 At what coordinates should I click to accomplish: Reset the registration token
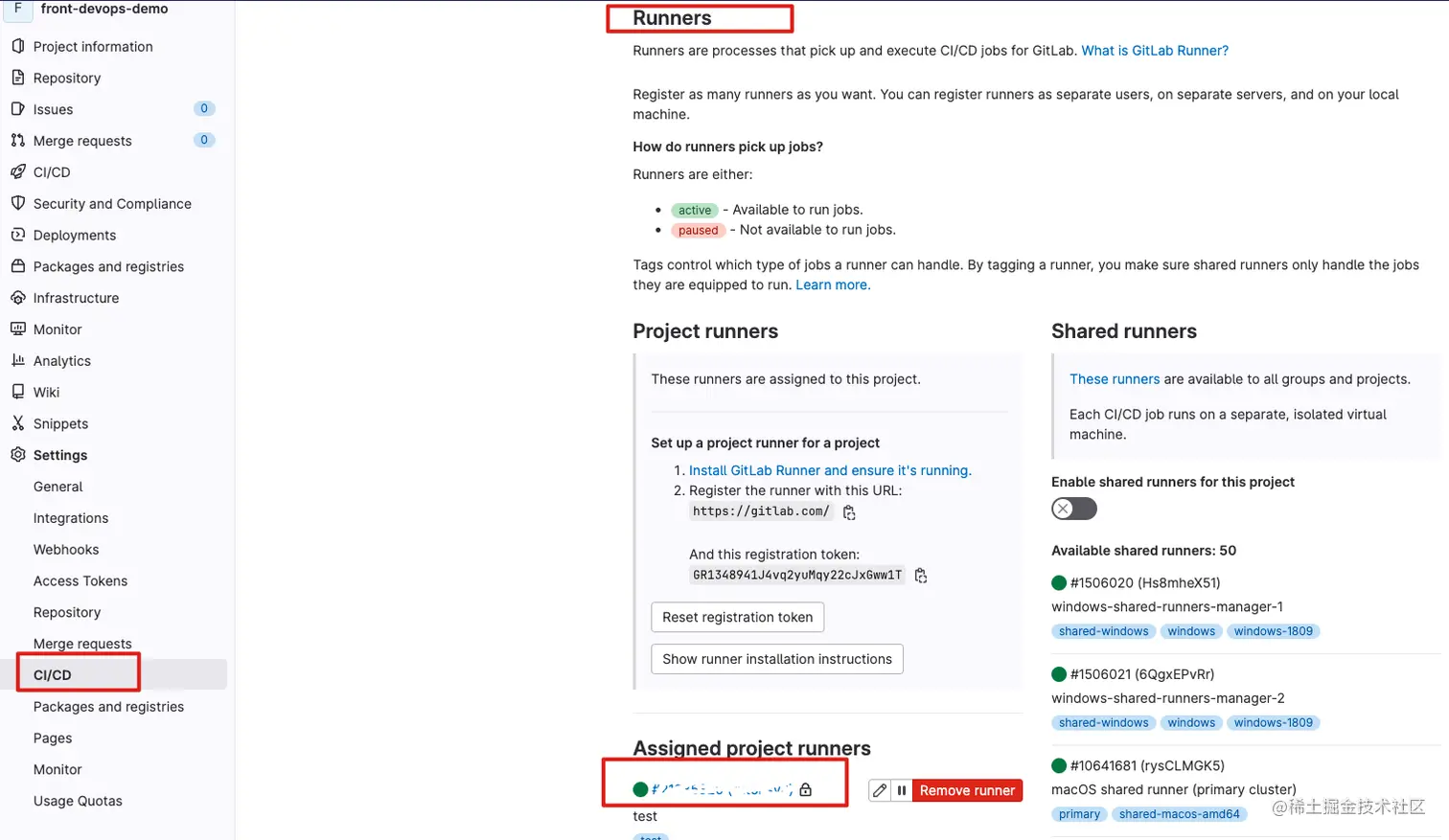736,617
